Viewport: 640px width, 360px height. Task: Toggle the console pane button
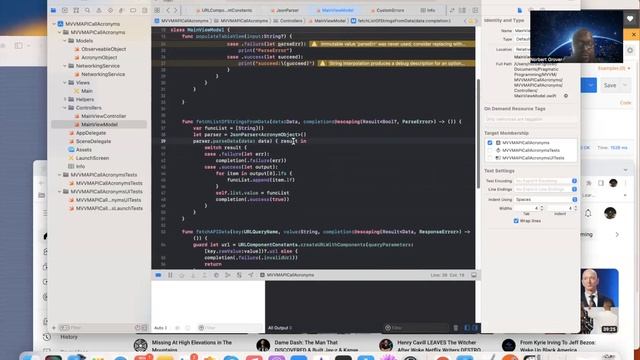coord(475,328)
